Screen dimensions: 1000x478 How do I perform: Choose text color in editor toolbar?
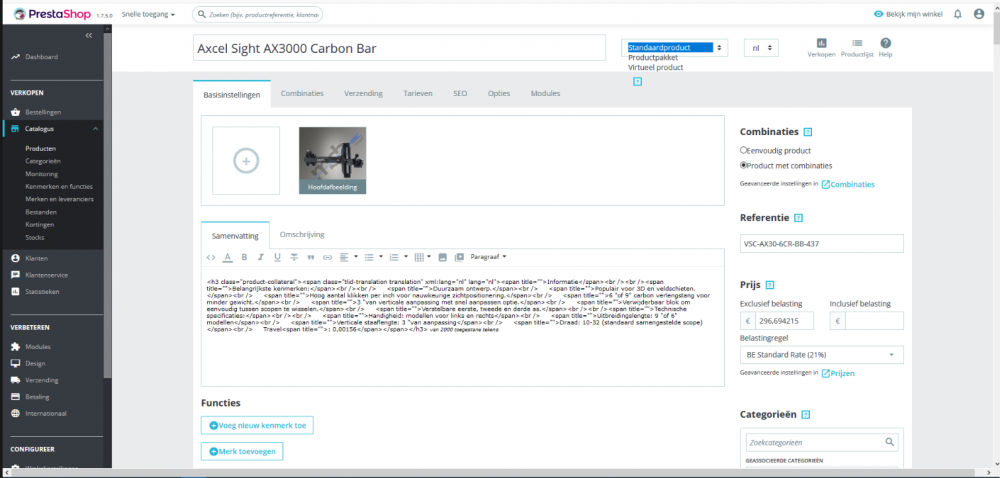(x=227, y=257)
